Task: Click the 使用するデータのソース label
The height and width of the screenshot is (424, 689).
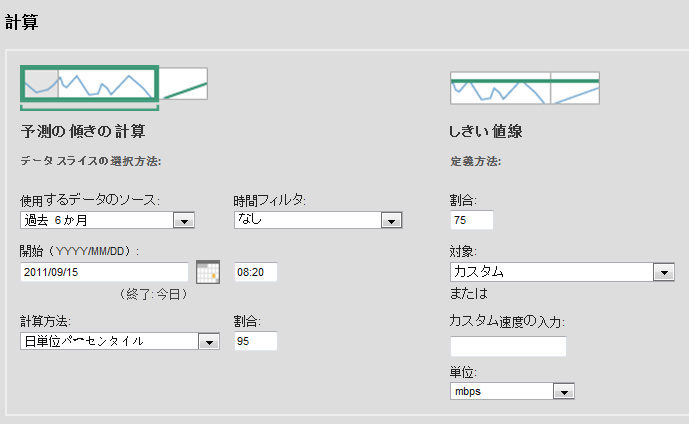Action: (90, 201)
